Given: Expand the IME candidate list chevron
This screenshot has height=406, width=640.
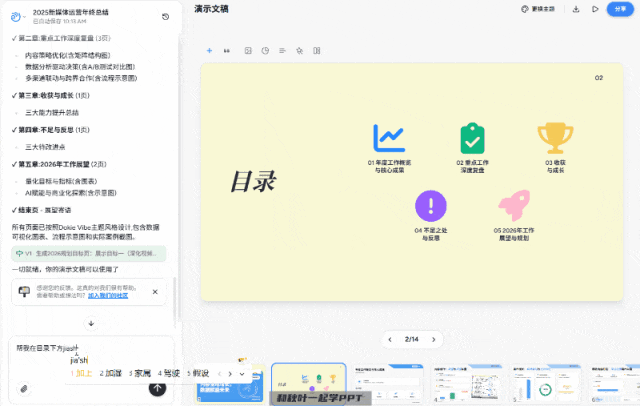Looking at the screenshot, I should (242, 374).
